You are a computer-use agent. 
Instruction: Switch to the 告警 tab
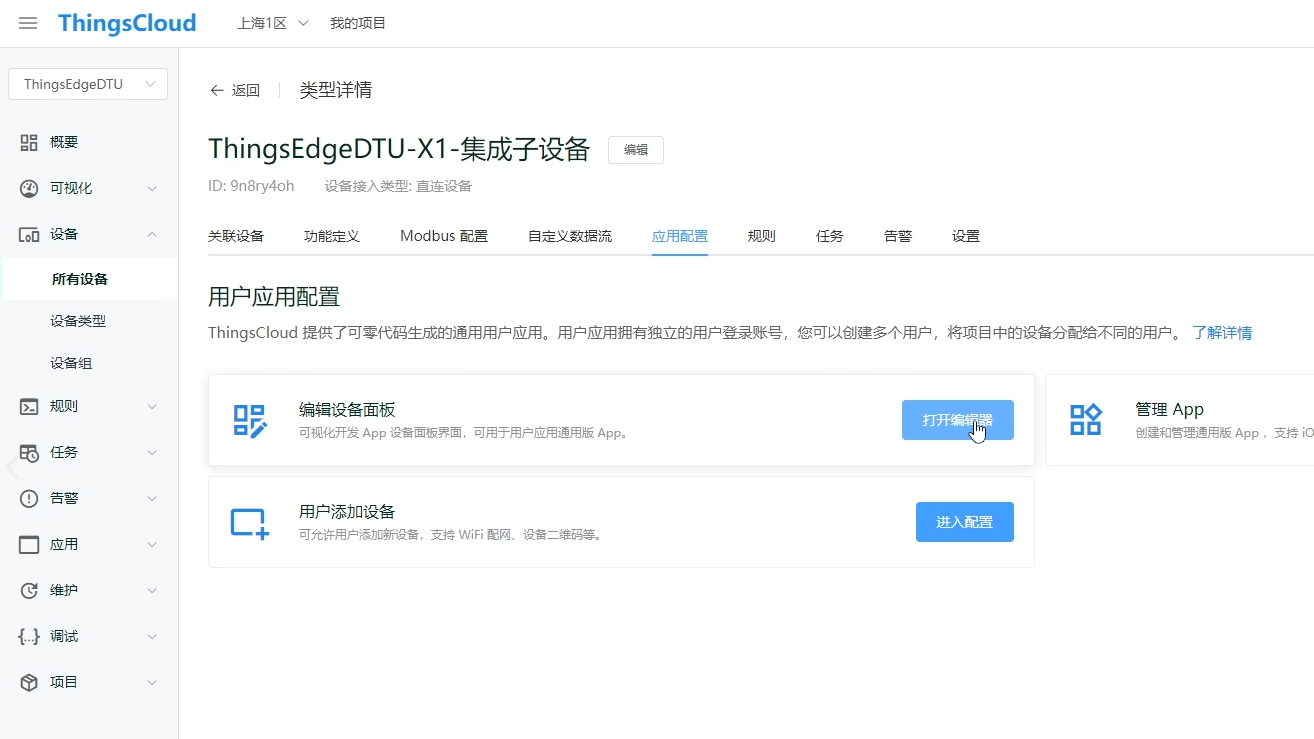(898, 236)
